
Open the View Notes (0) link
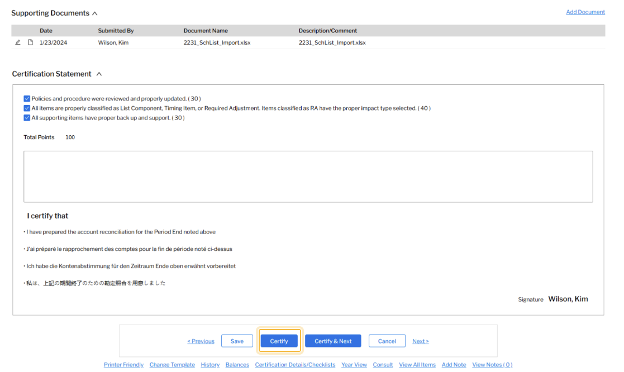492,365
